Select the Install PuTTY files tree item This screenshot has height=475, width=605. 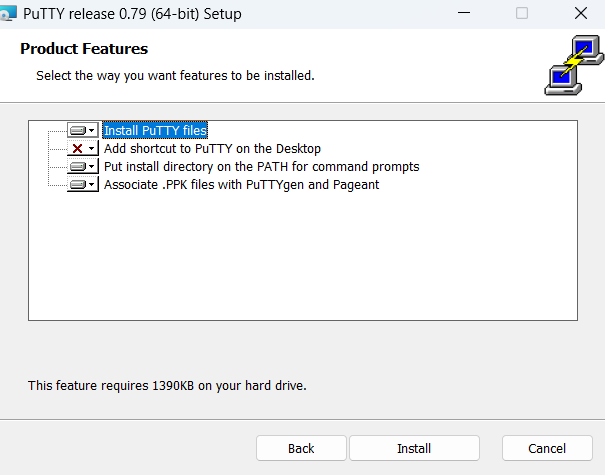pyautogui.click(x=155, y=130)
